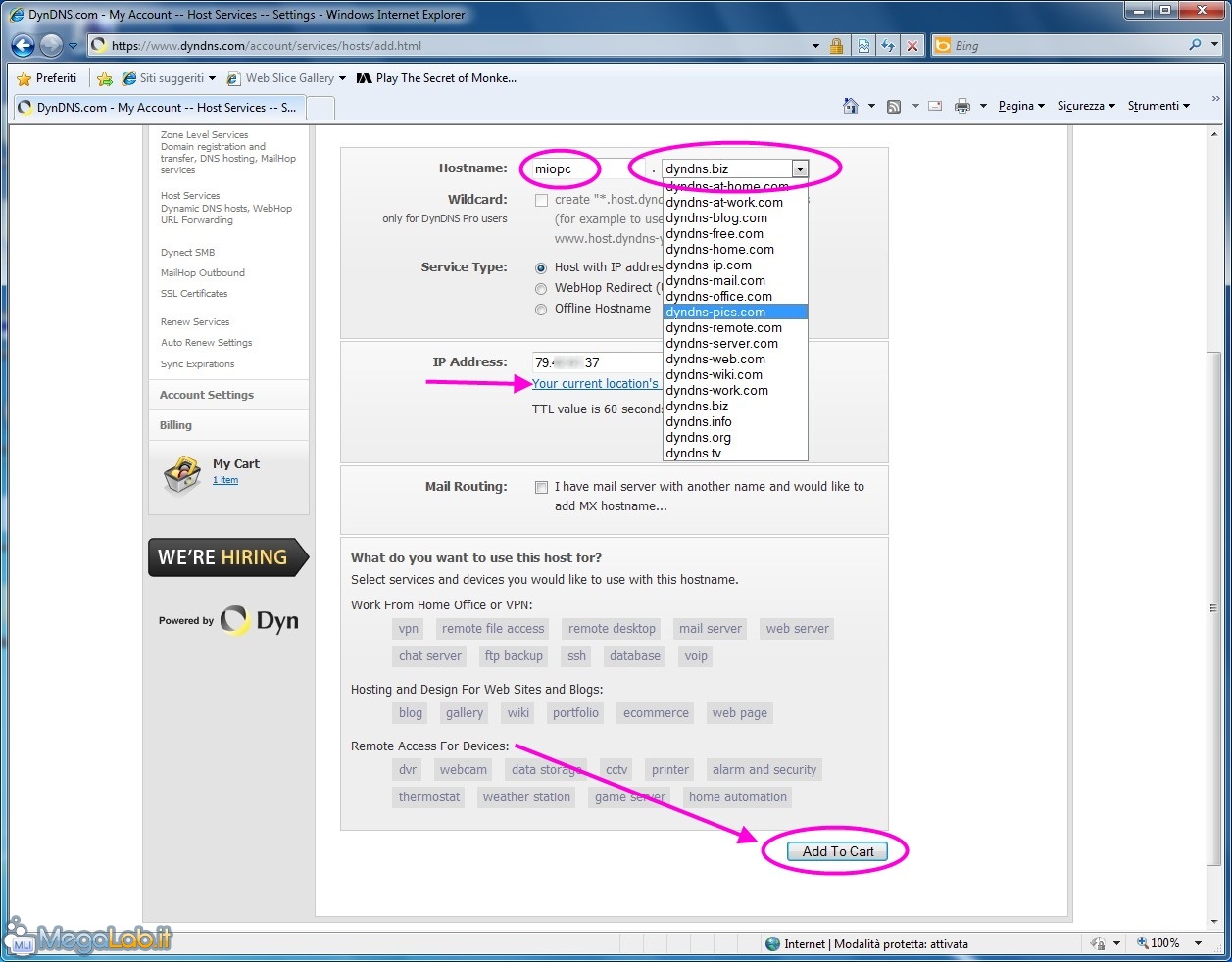Open the zoom level dropdown arrow
The height and width of the screenshot is (962, 1232).
click(1199, 943)
